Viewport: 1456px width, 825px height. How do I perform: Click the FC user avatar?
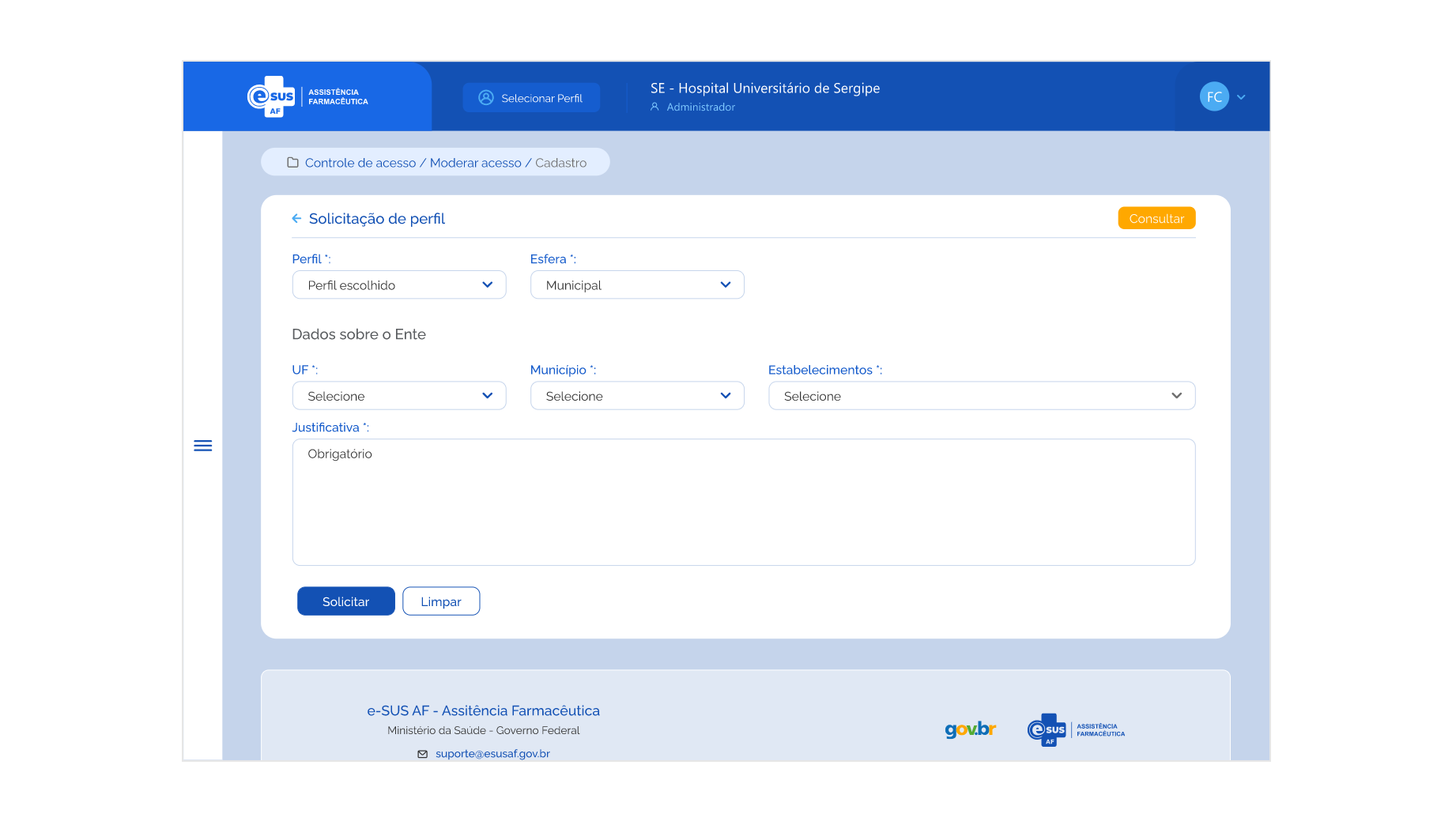[x=1213, y=97]
